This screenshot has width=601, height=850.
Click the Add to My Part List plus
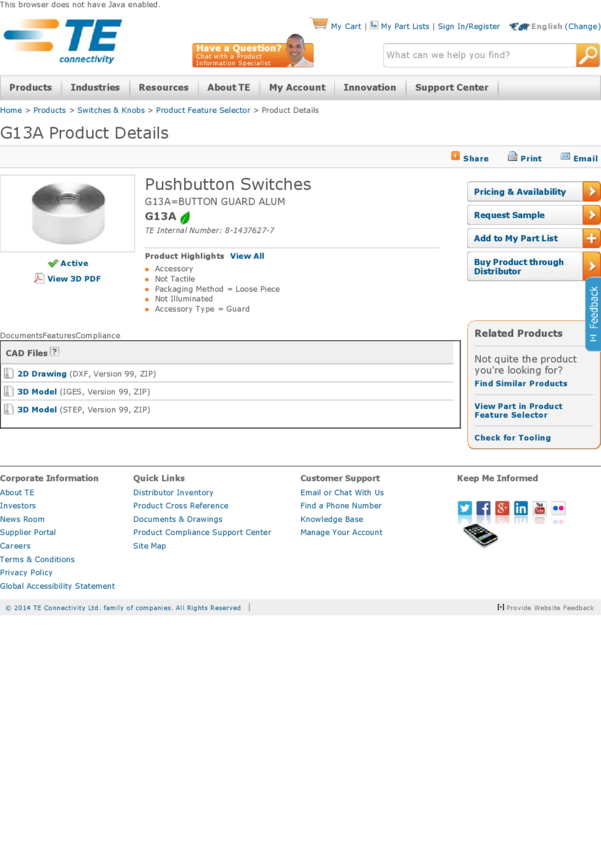pos(591,238)
